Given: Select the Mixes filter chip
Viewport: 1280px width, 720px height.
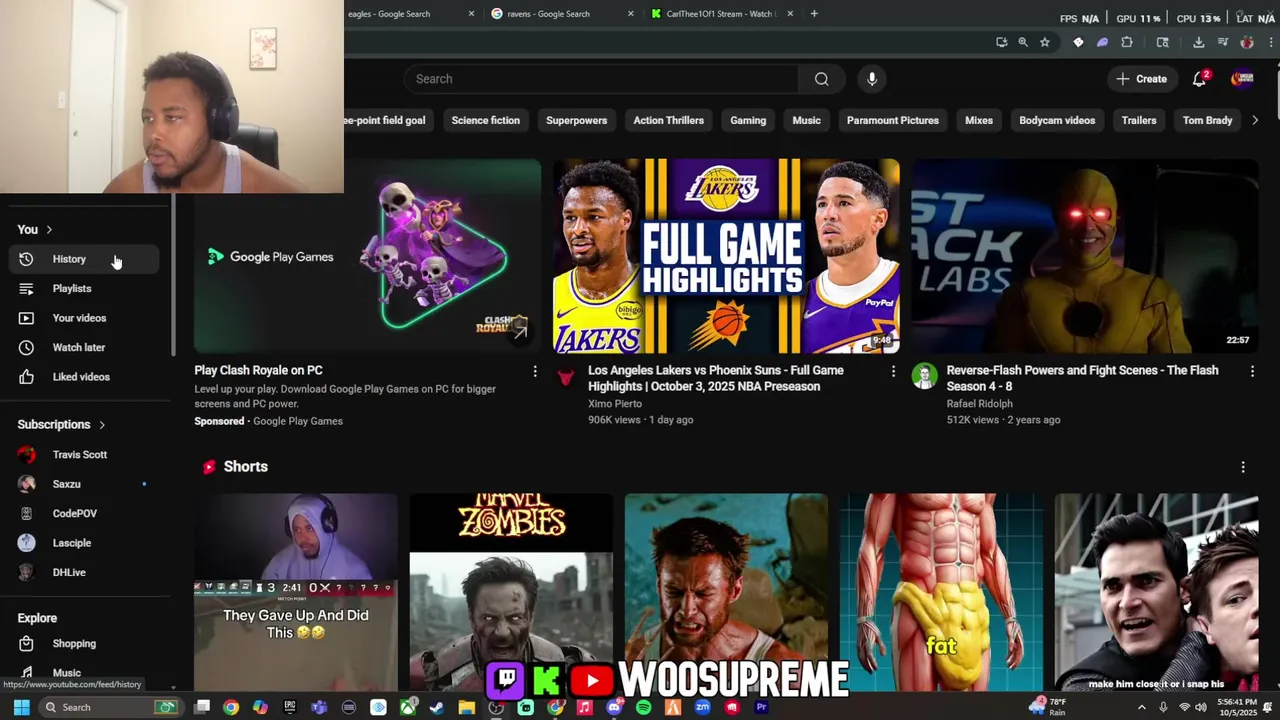Looking at the screenshot, I should click(x=979, y=120).
